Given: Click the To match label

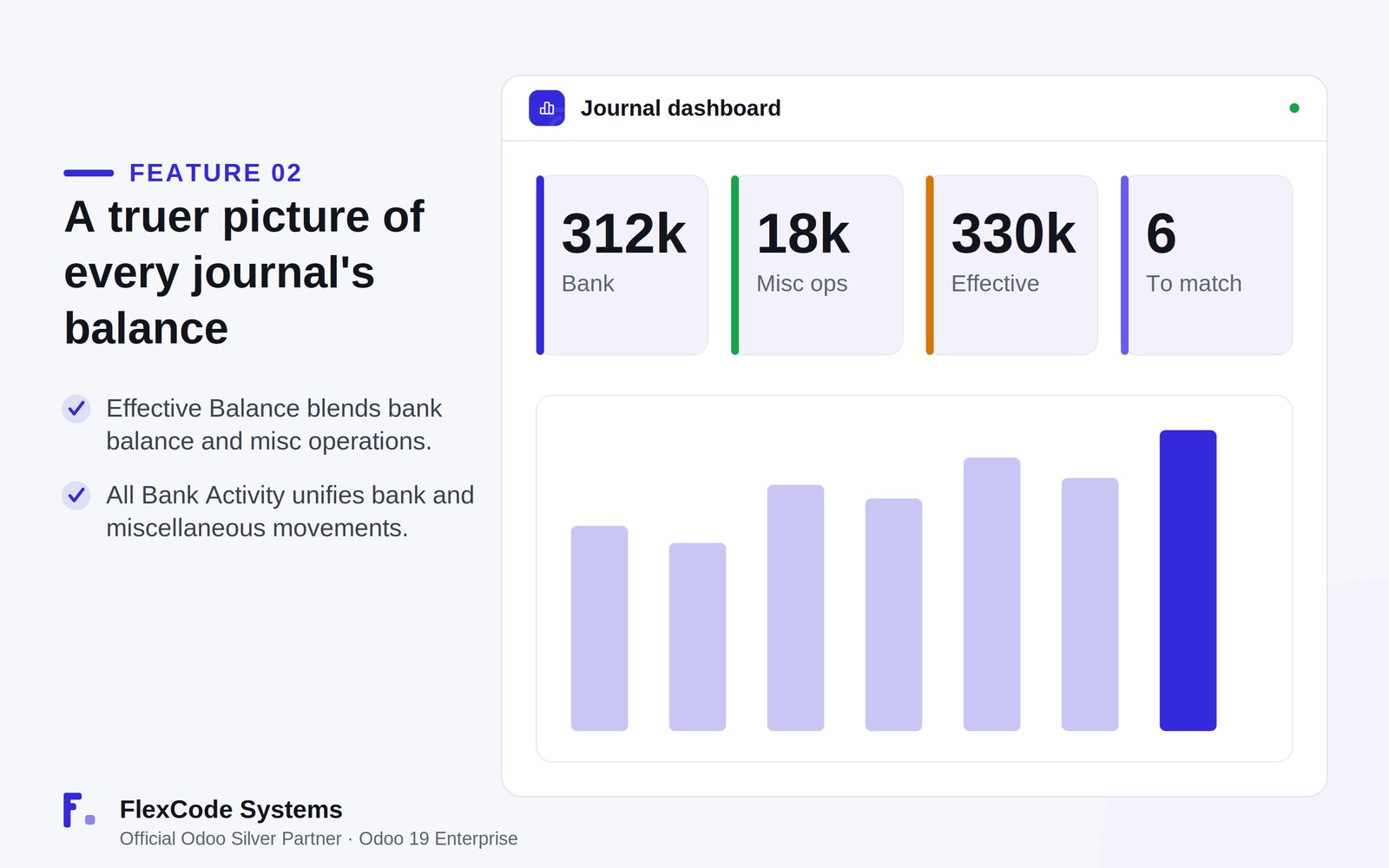Looking at the screenshot, I should click(1194, 284).
